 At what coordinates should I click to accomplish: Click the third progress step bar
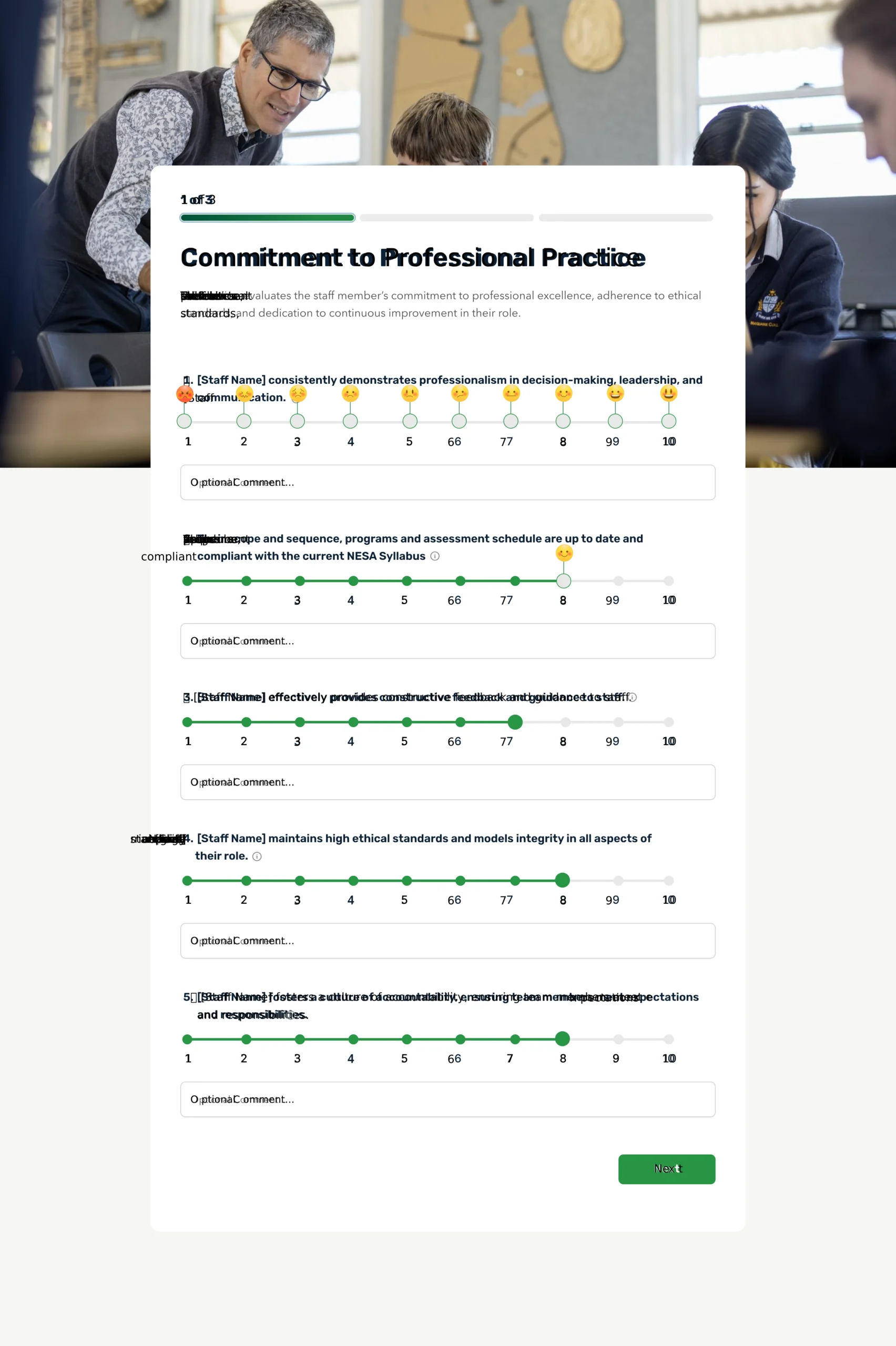coord(626,218)
